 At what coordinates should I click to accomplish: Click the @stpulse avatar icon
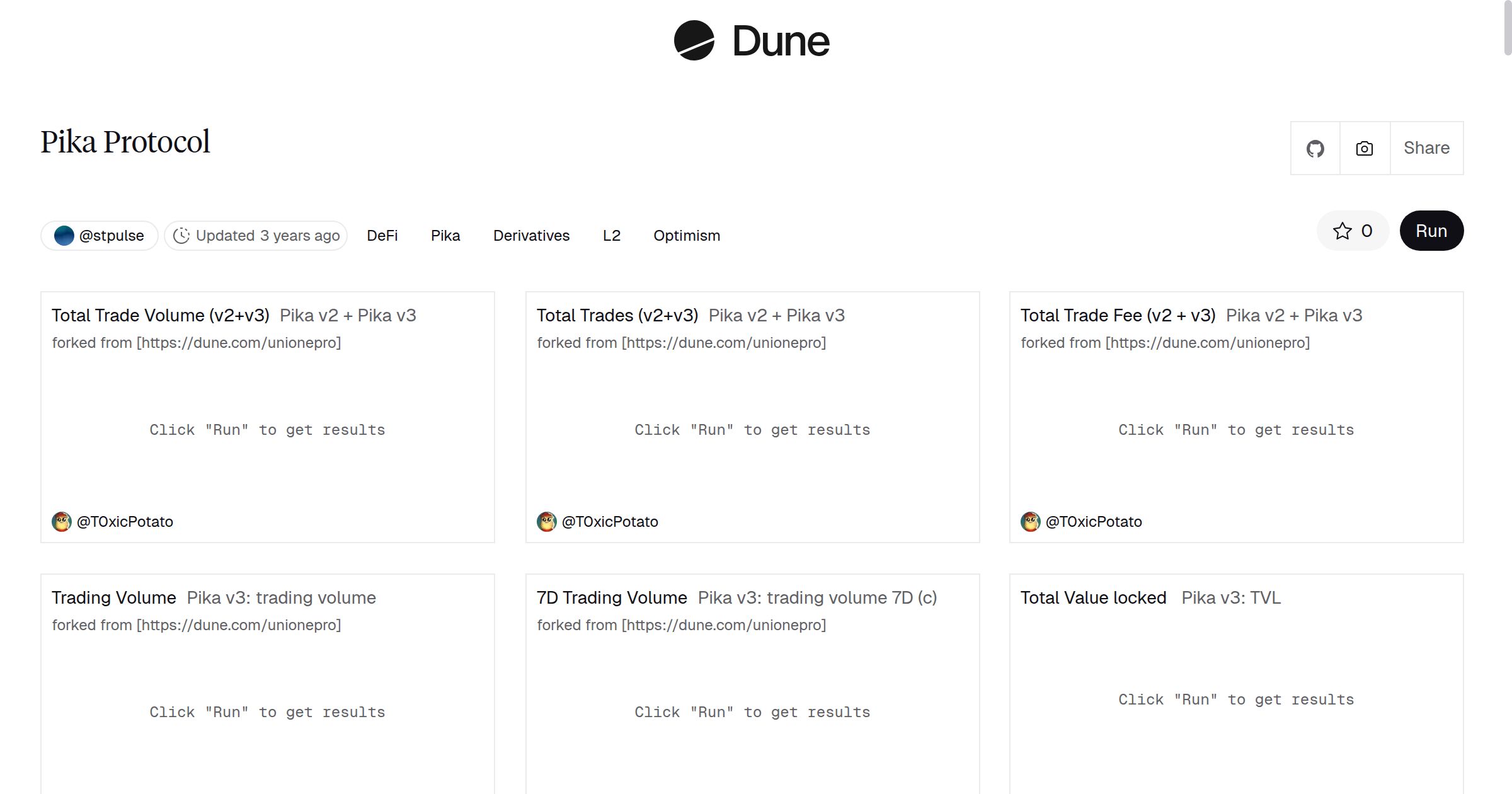pyautogui.click(x=64, y=236)
